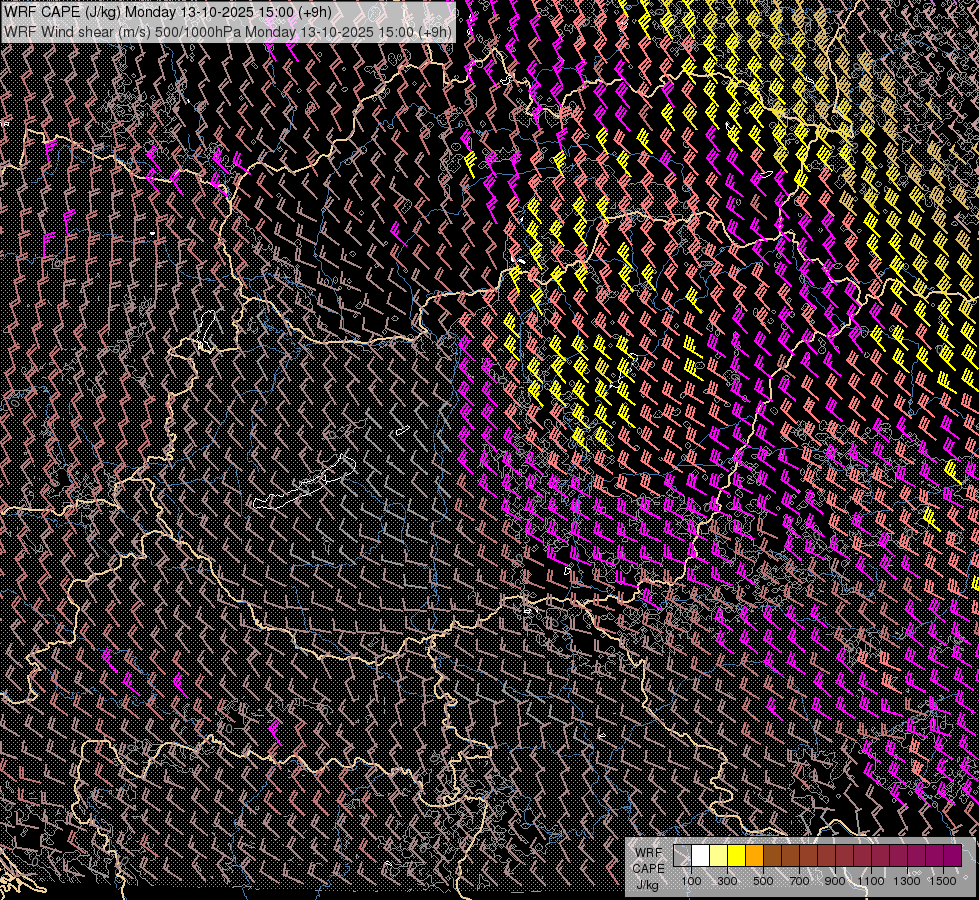Click the 300 value under the legend

(727, 880)
